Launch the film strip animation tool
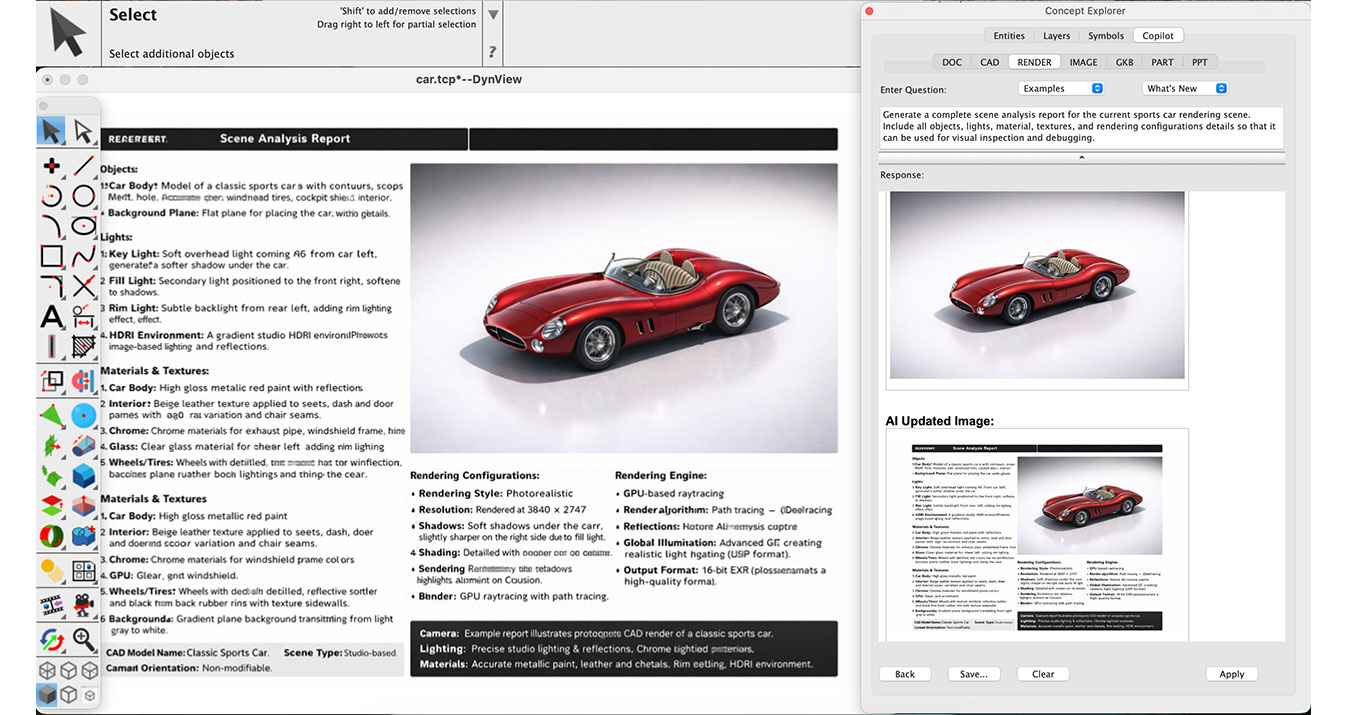The image size is (1347, 715). tap(51, 603)
